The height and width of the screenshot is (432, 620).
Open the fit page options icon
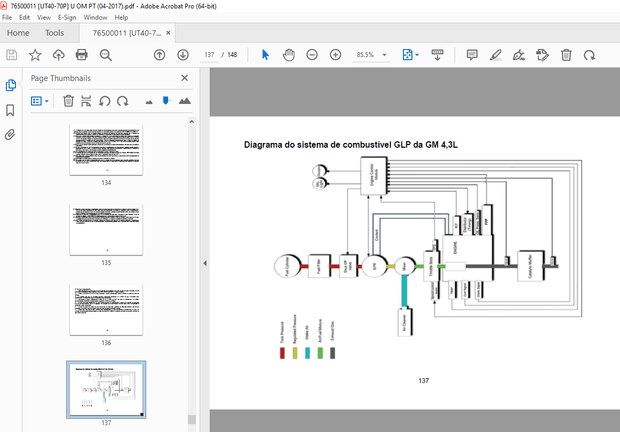coord(410,55)
